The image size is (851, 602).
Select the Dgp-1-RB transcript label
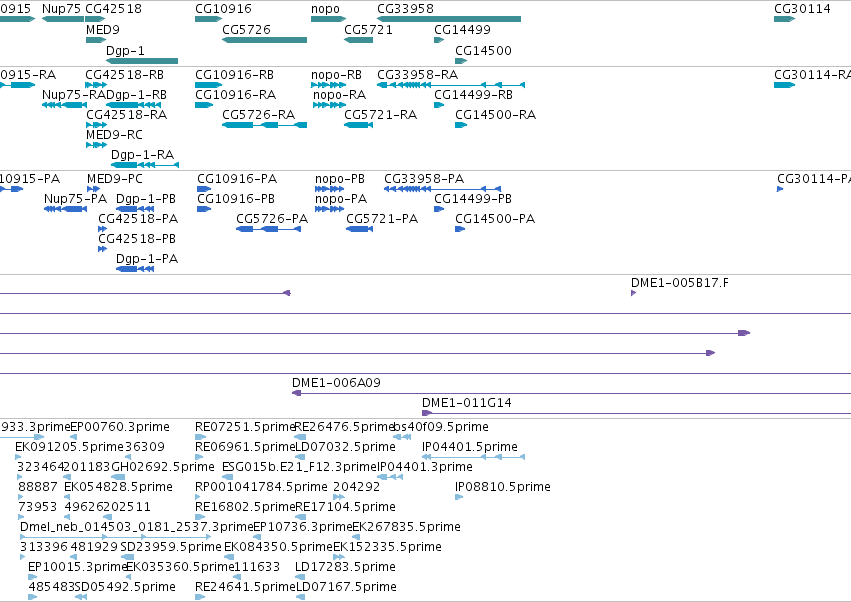[136, 94]
